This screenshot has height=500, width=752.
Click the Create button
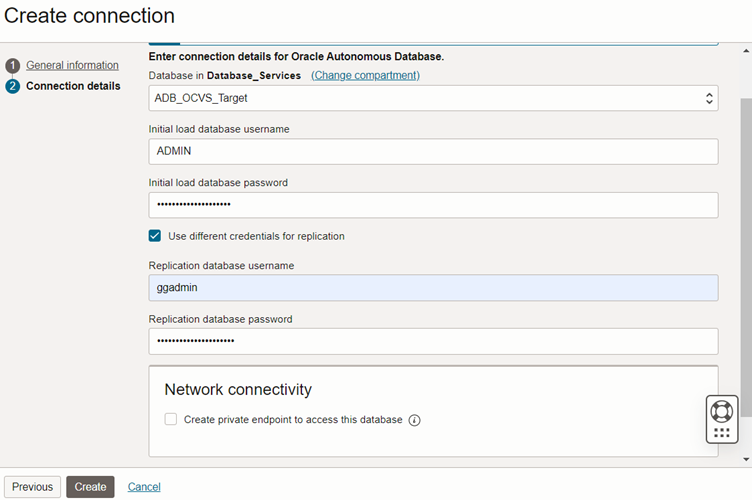pos(90,487)
